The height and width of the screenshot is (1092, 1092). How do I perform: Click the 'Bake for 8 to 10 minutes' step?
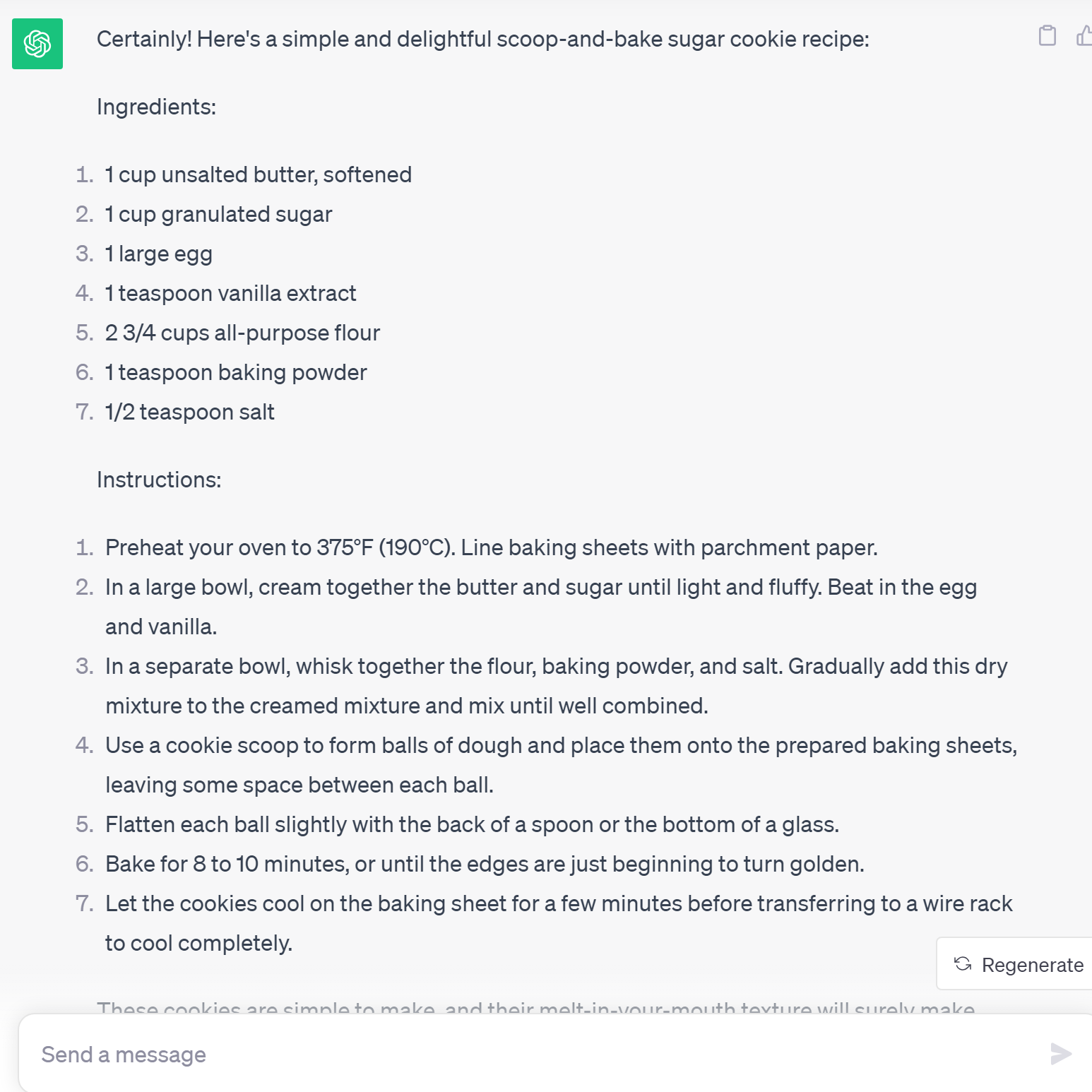click(x=485, y=864)
